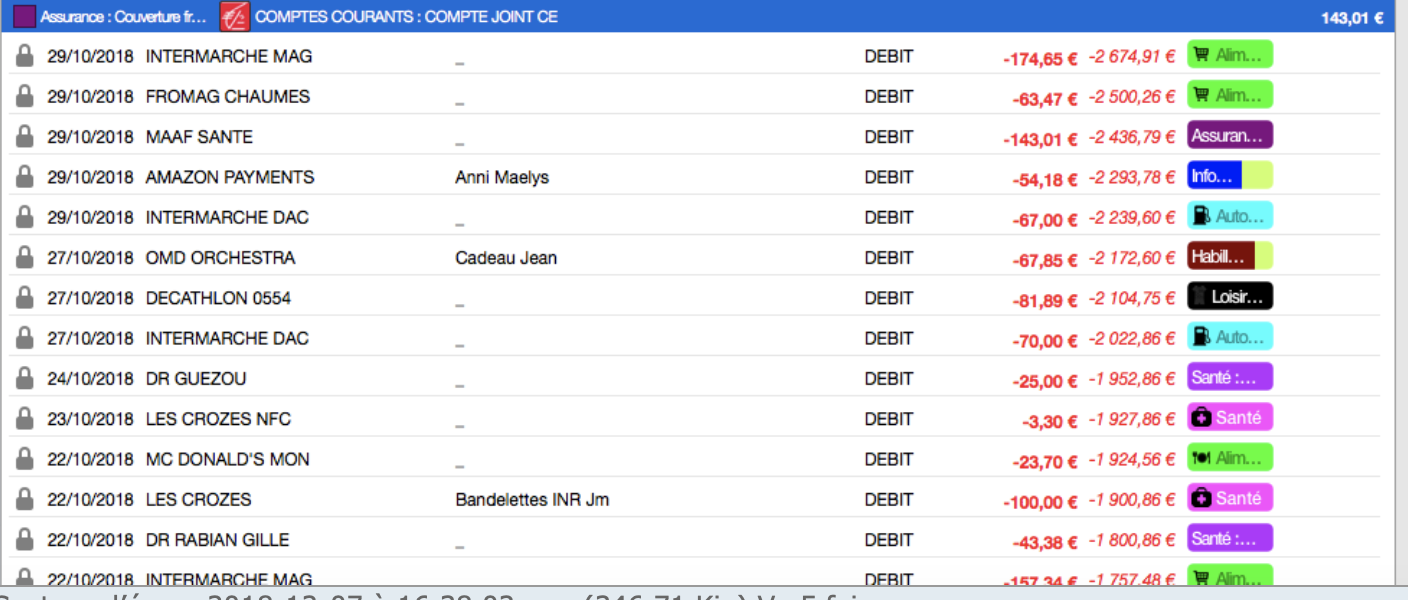Screen dimensions: 1408x600
Task: Click the lock icon on LES CROZES NFC row
Action: [x=24, y=419]
